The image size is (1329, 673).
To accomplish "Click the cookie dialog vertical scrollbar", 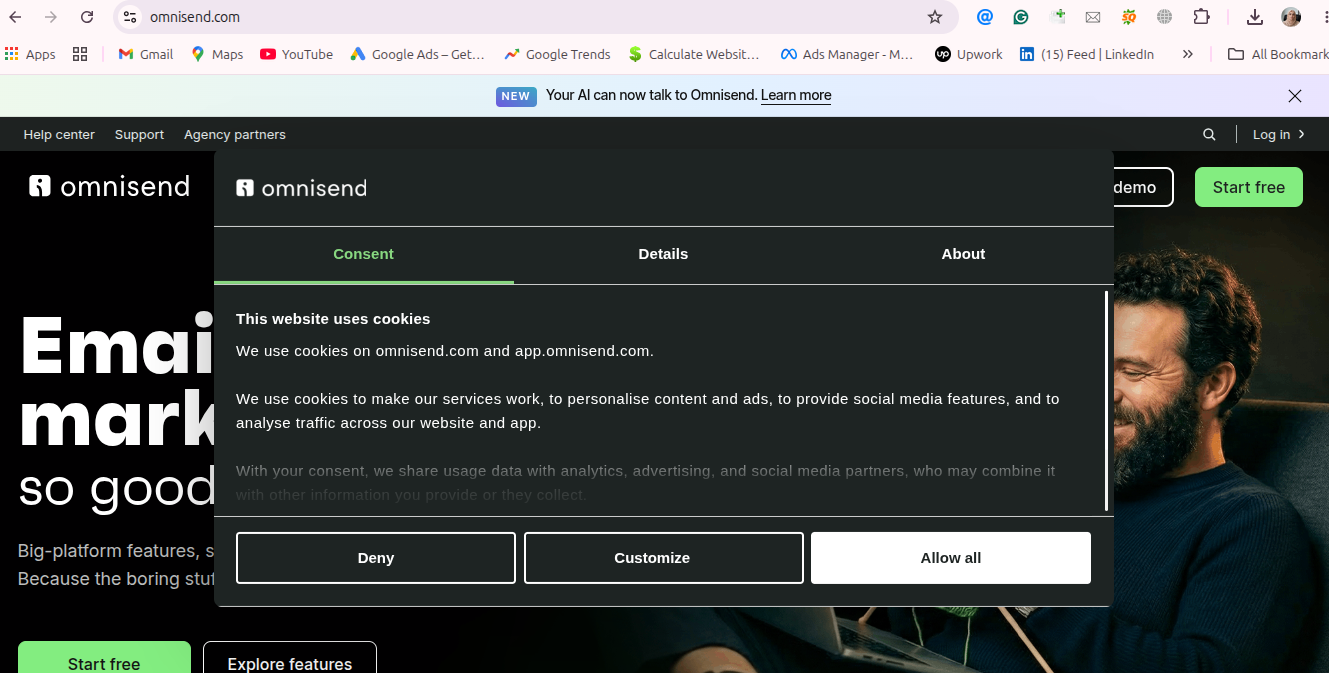I will tap(1106, 400).
